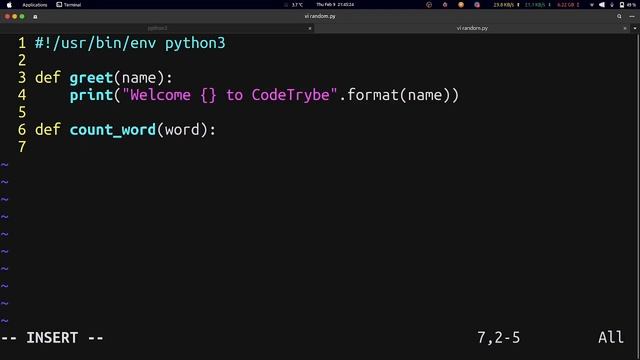Click the 'All' scroll indicator in status line
The height and width of the screenshot is (360, 640).
tap(611, 338)
